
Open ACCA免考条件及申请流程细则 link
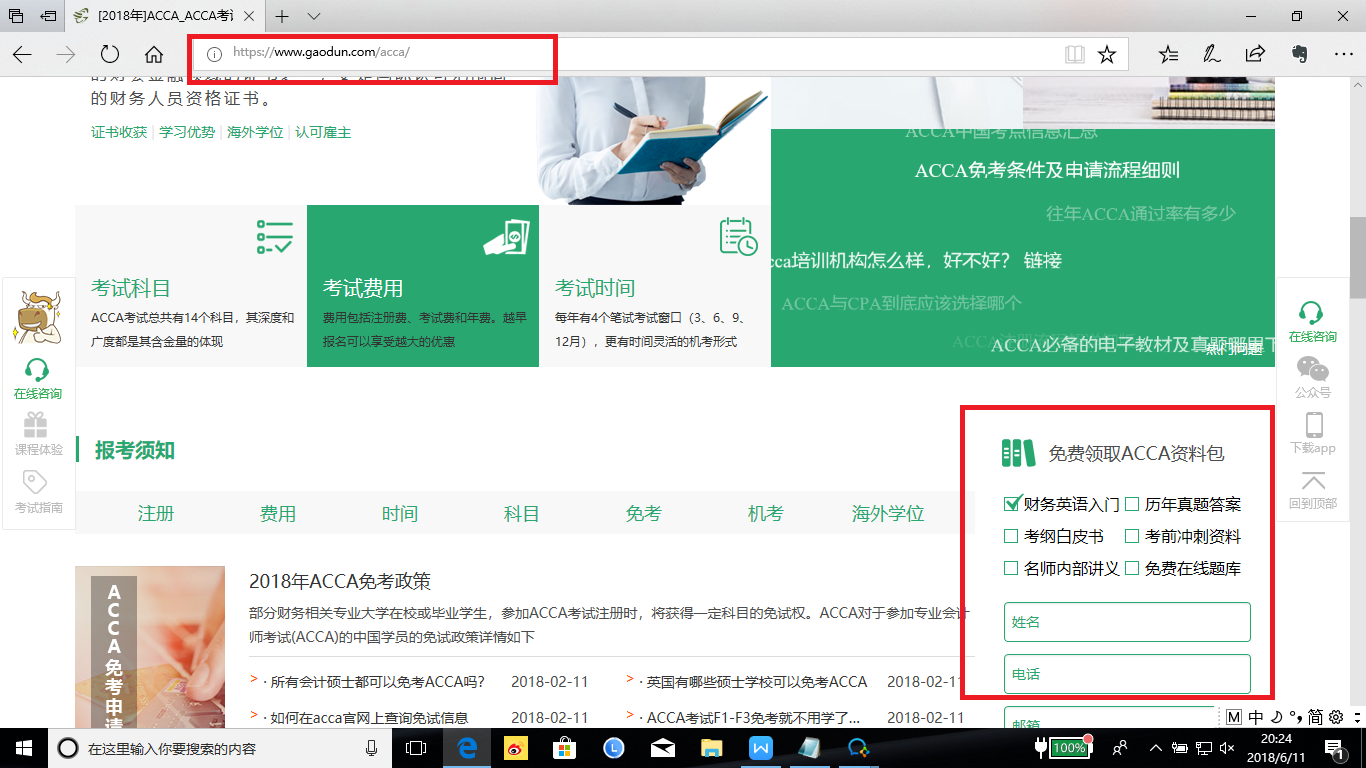pyautogui.click(x=1047, y=171)
